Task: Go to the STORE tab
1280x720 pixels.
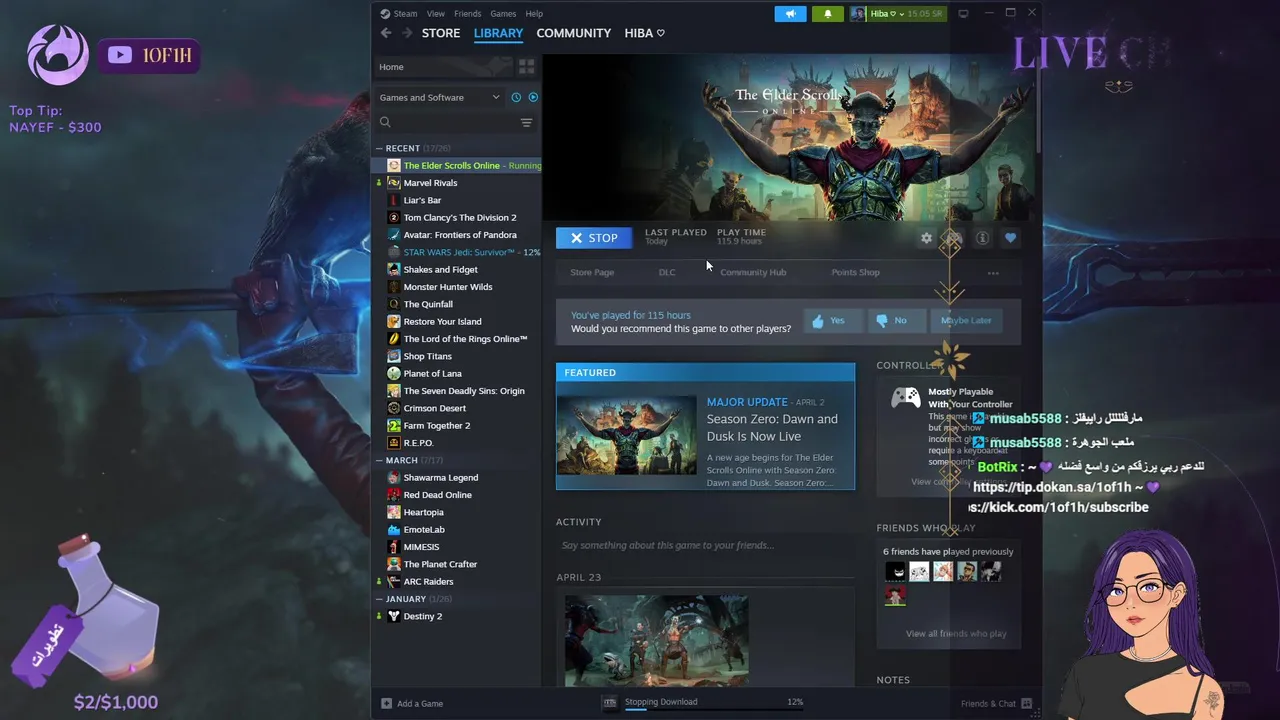Action: click(x=441, y=33)
